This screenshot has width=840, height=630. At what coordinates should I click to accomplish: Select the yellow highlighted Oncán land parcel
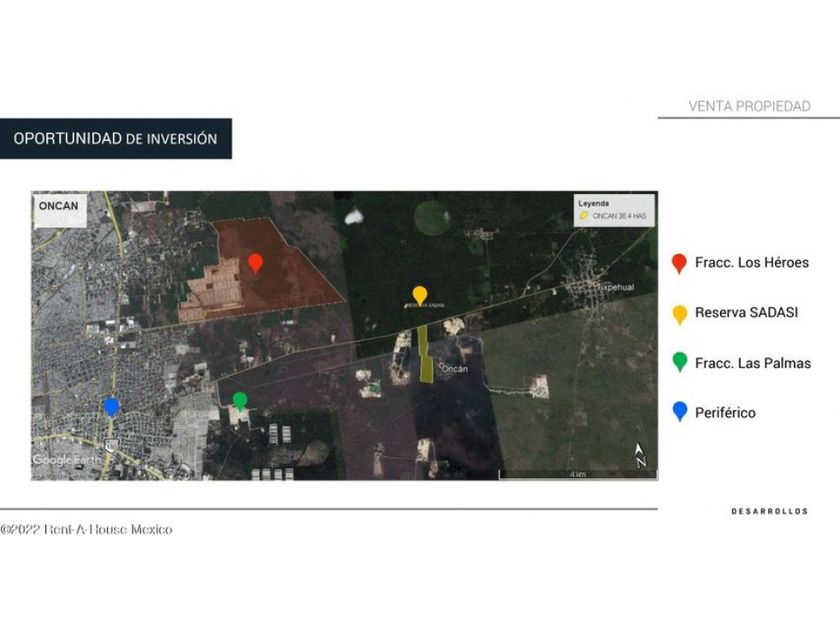(x=425, y=354)
